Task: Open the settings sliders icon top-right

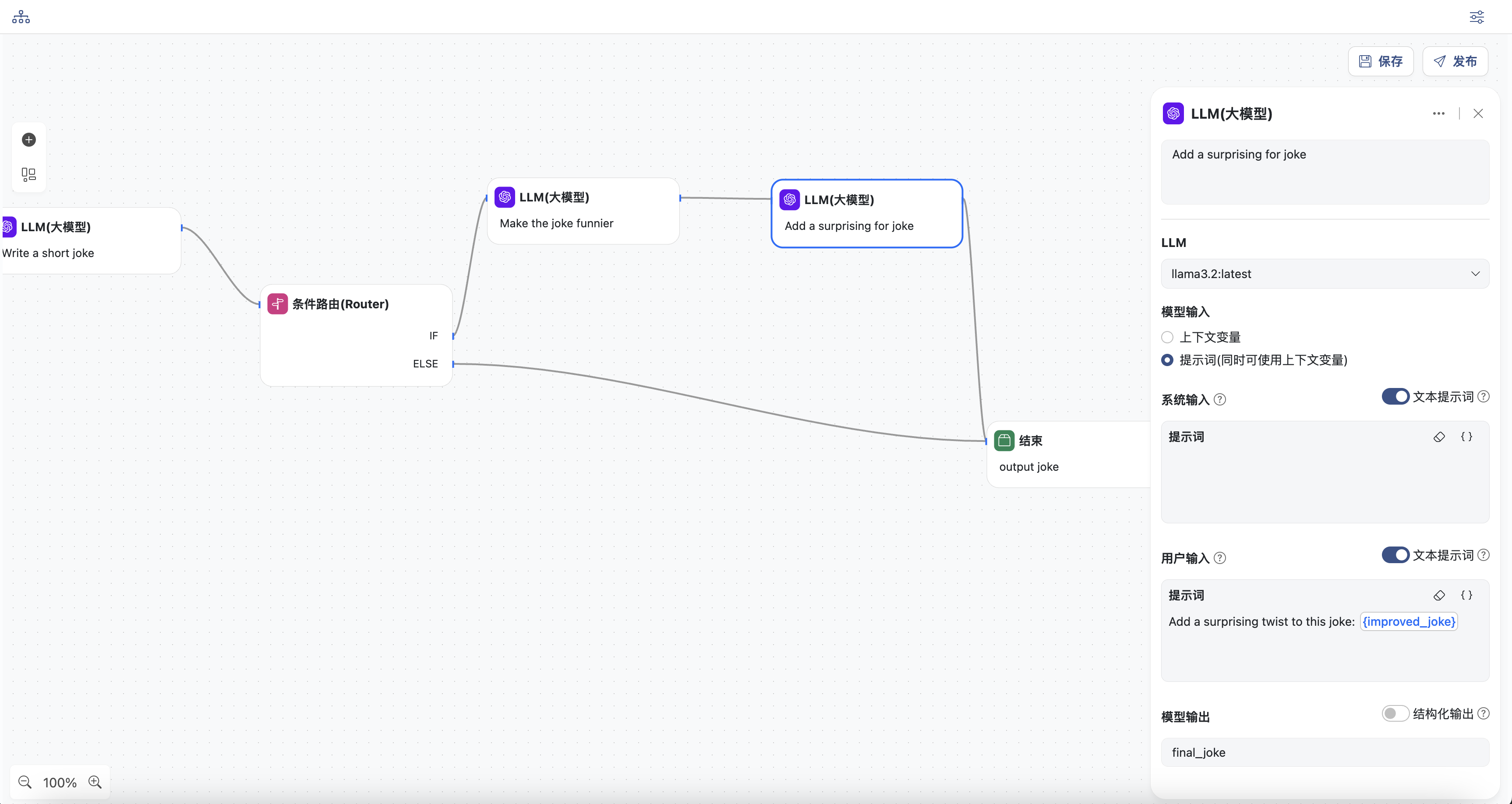Action: pos(1477,17)
